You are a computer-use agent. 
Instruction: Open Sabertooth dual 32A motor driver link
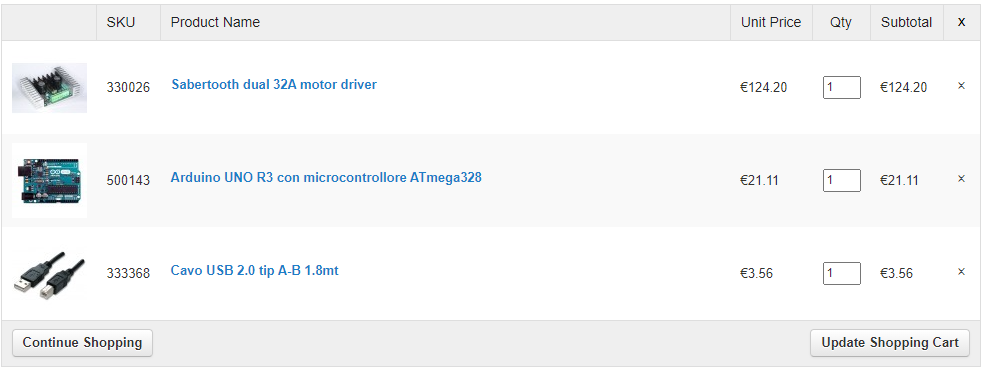274,84
